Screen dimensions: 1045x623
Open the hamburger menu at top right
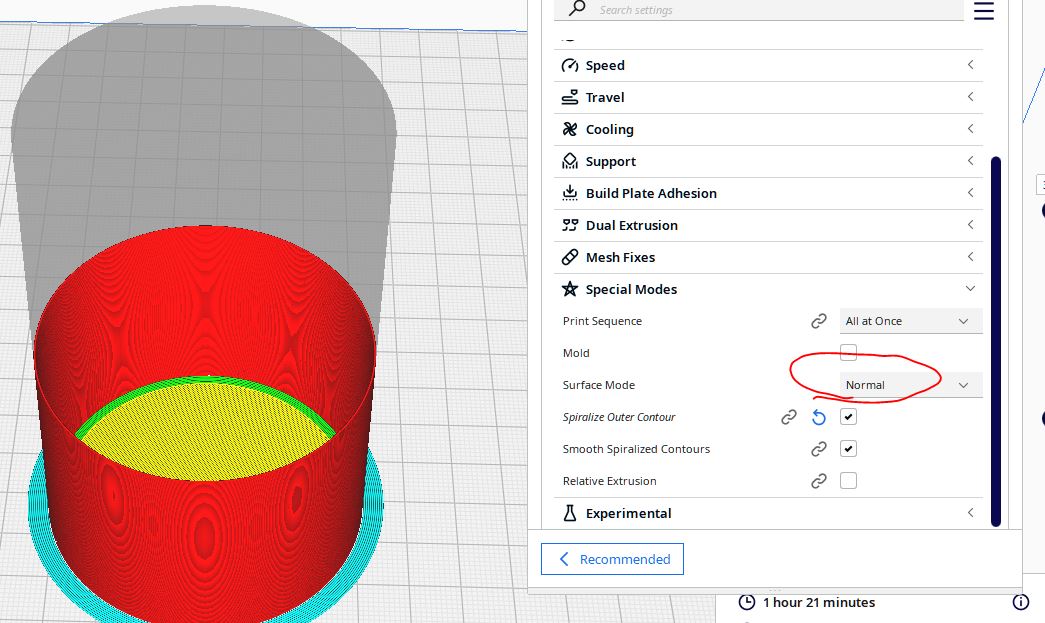(984, 11)
